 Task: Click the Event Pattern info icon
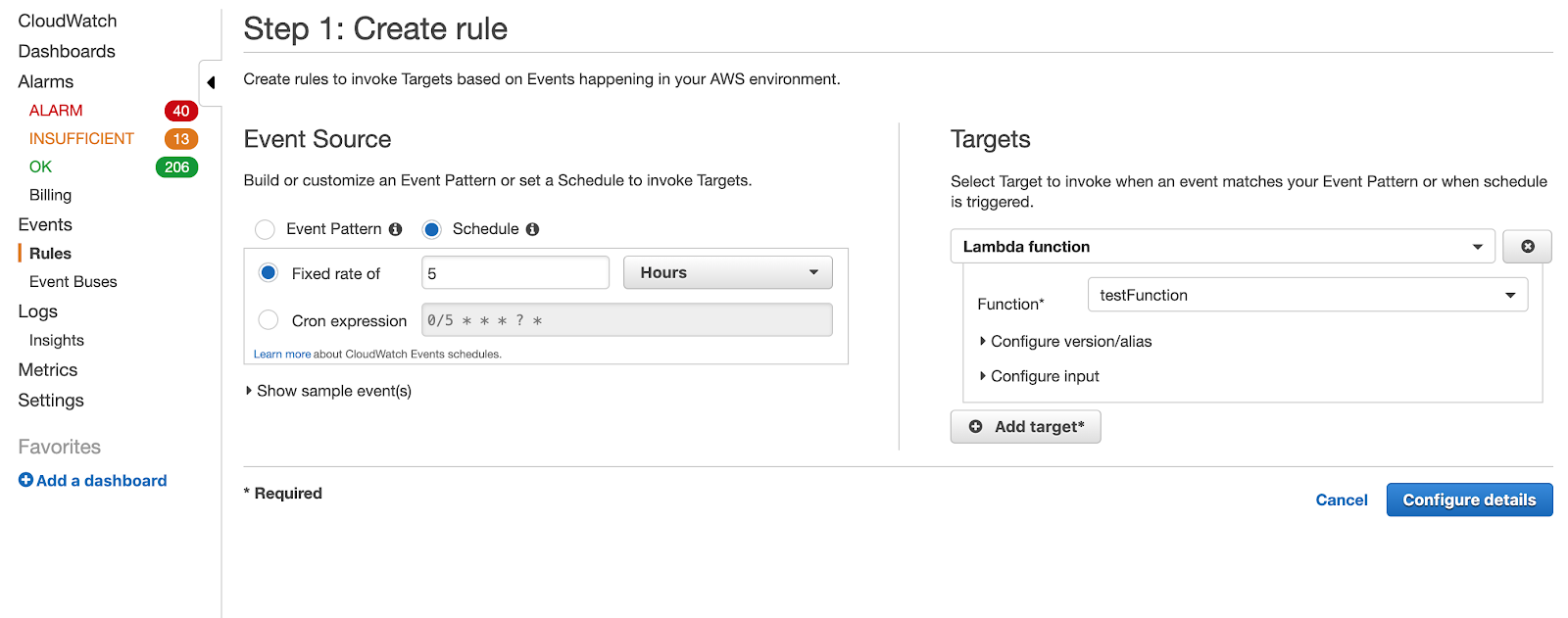(395, 229)
